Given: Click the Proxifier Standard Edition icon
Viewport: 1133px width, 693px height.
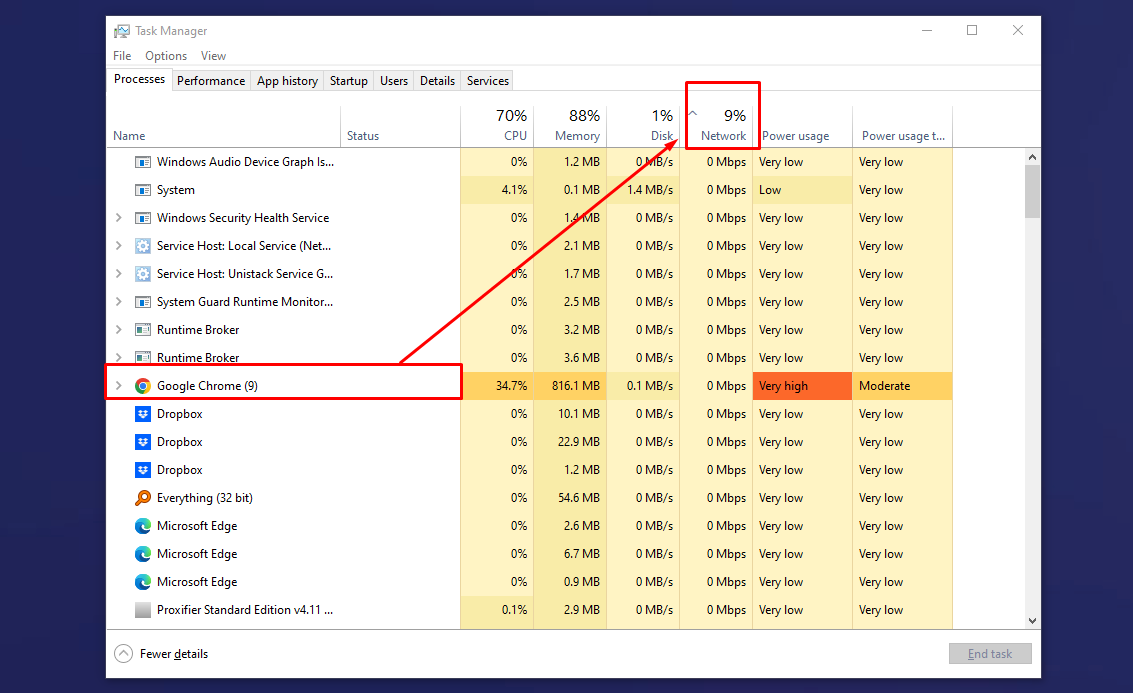Looking at the screenshot, I should [x=143, y=610].
